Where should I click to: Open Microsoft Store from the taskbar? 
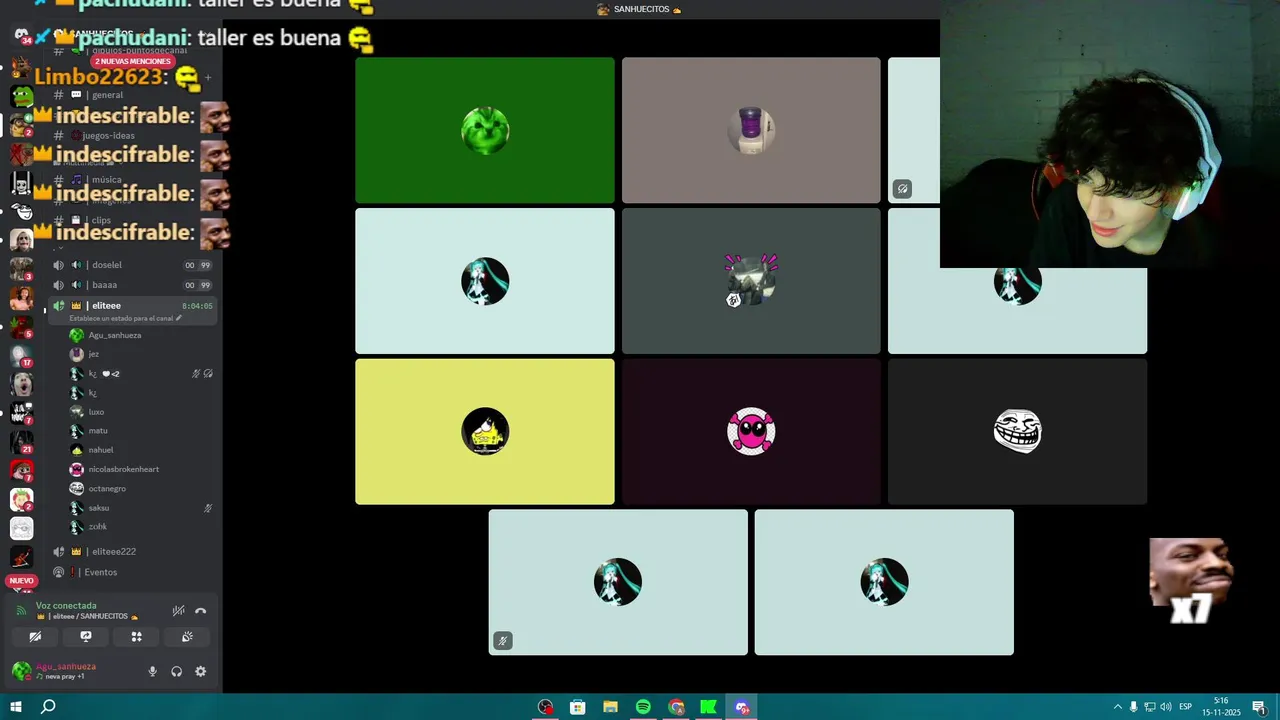point(577,707)
